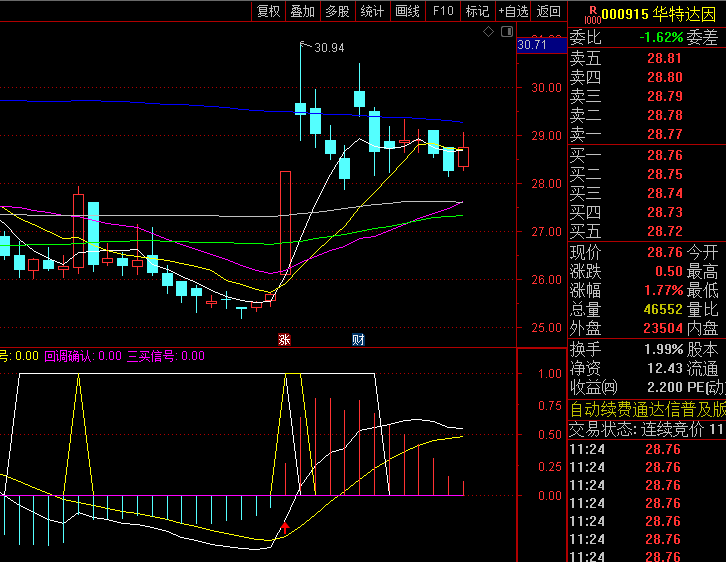Click the 30.71 price label on the axis
Screen dimensions: 726x562
tap(532, 45)
